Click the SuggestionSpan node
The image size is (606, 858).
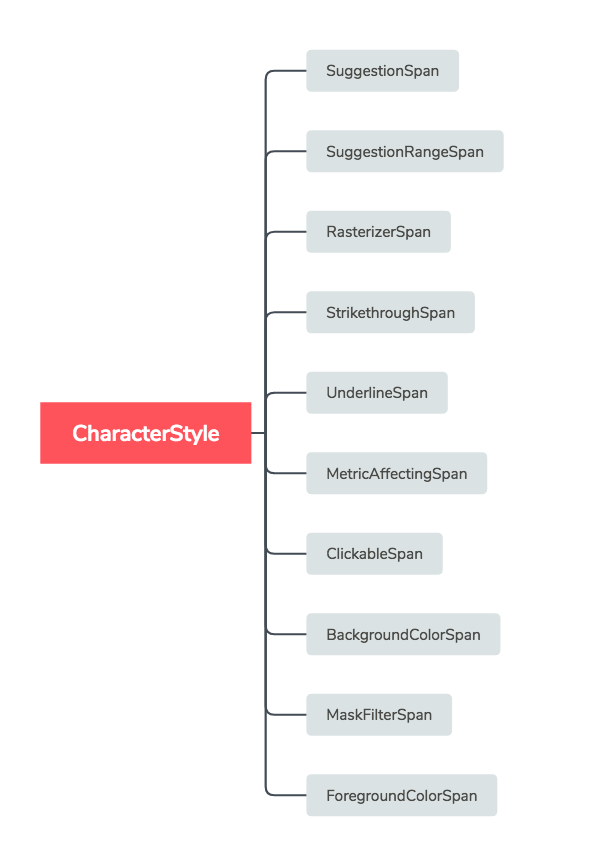[382, 71]
